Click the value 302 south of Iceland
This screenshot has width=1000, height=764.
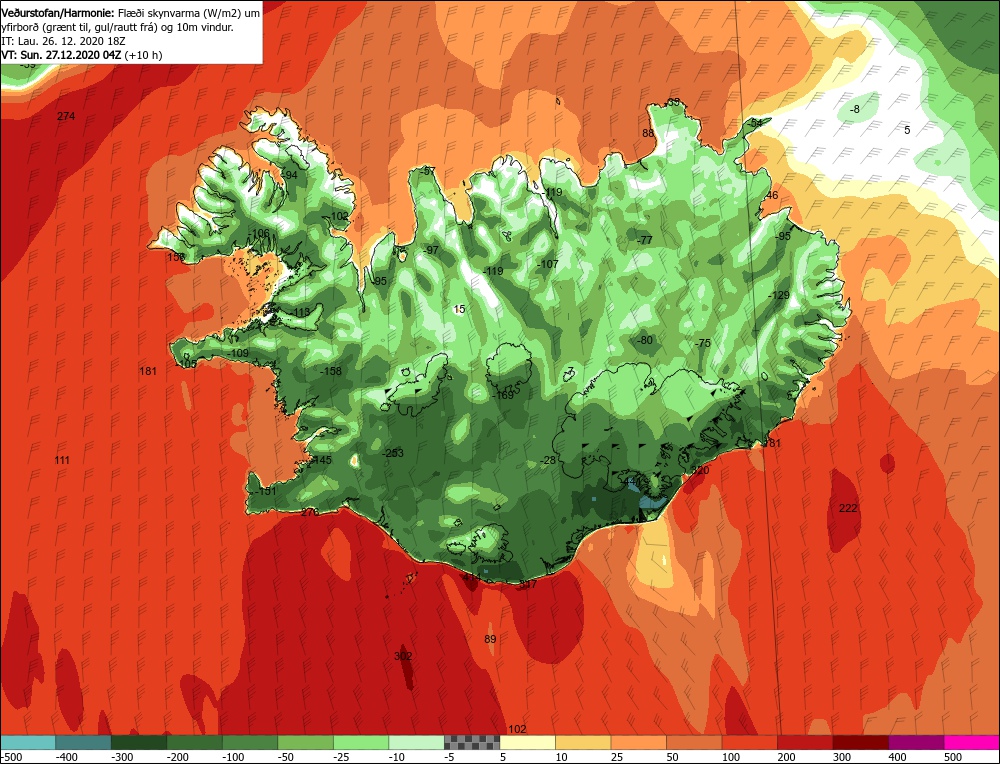click(x=403, y=656)
